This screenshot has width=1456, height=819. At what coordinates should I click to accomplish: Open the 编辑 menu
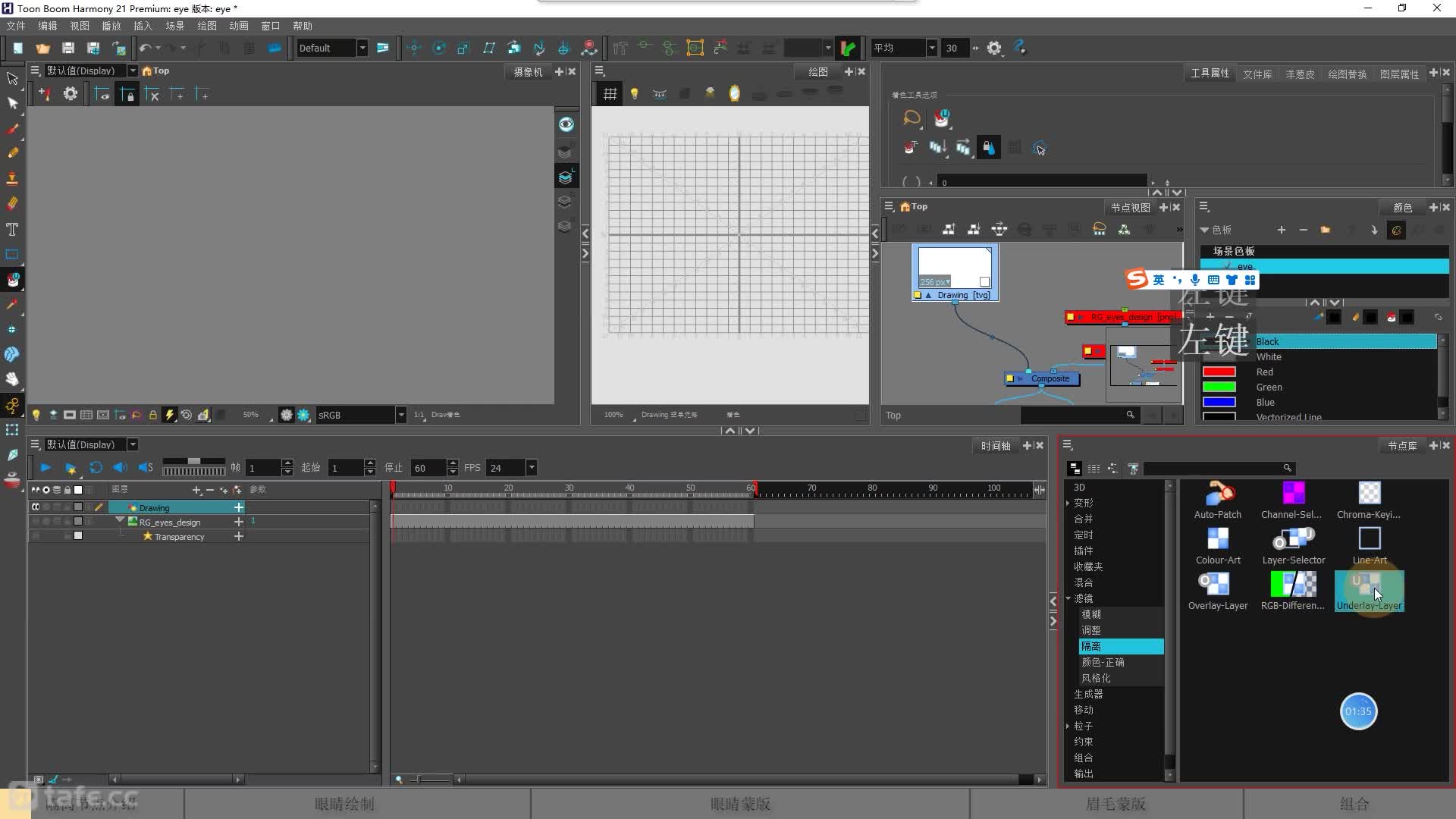click(x=48, y=26)
